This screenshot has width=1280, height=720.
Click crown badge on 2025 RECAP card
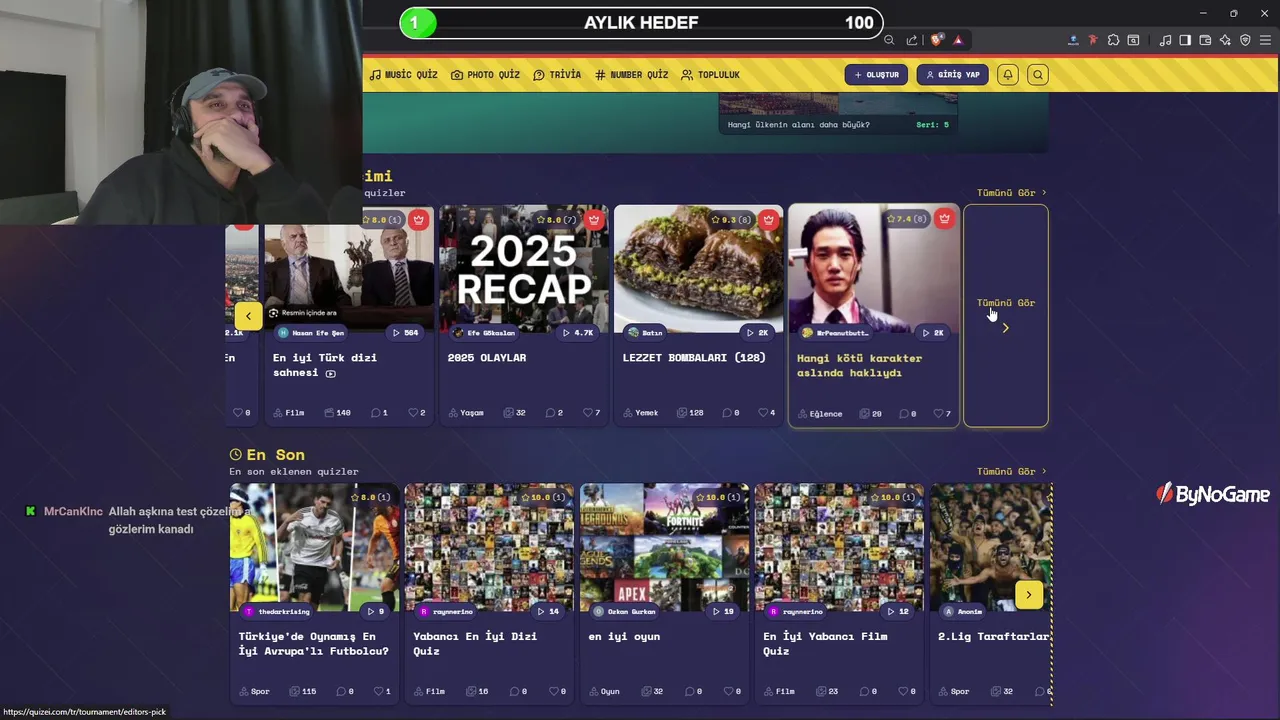[x=594, y=219]
